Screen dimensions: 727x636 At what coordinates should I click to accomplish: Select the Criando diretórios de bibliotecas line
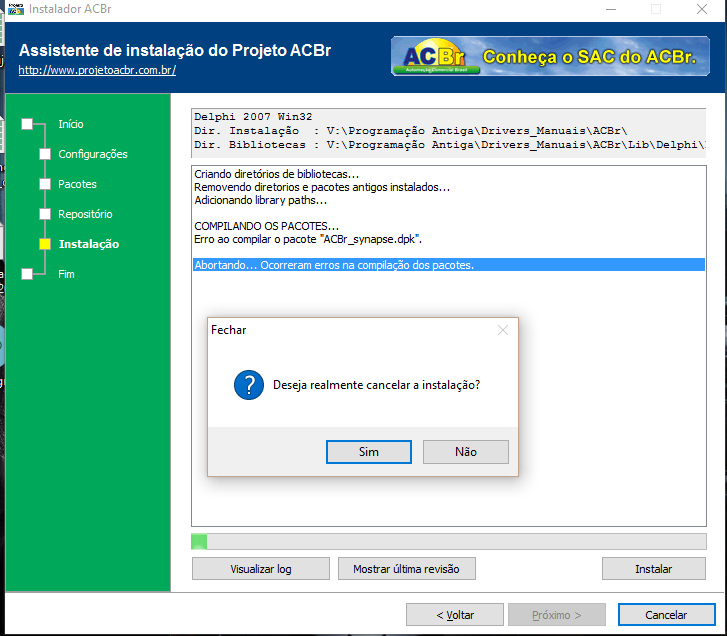[277, 174]
